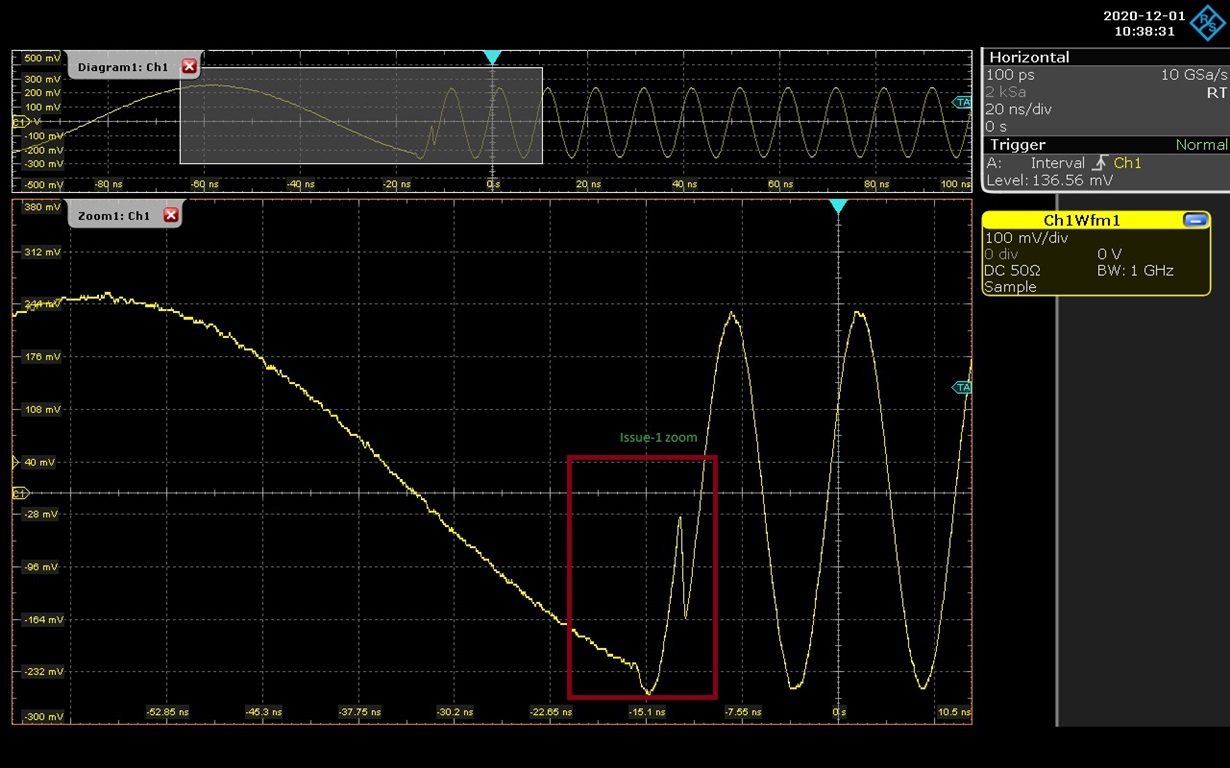This screenshot has height=768, width=1230.
Task: Click the zoom area rectangle in Diagram1
Action: (x=361, y=116)
